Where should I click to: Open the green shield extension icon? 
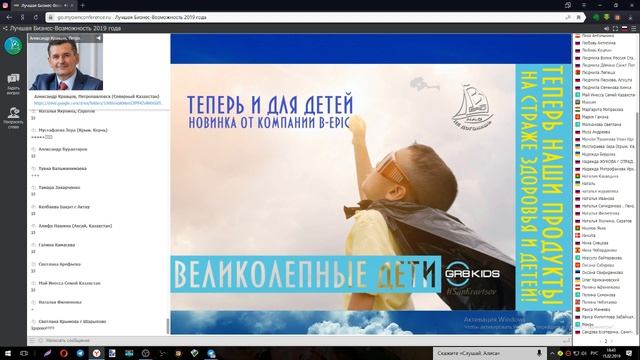coord(596,18)
